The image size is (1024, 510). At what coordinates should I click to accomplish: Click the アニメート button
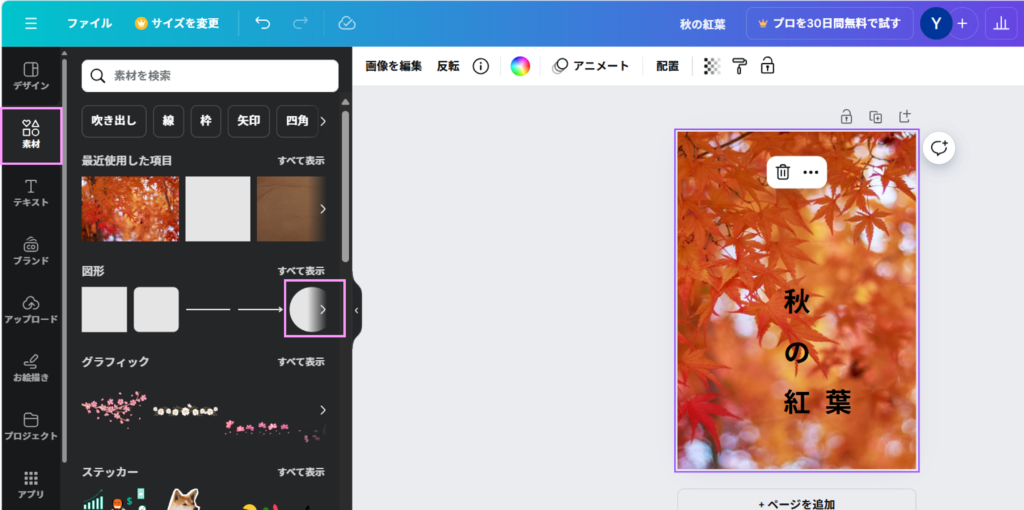click(x=591, y=66)
